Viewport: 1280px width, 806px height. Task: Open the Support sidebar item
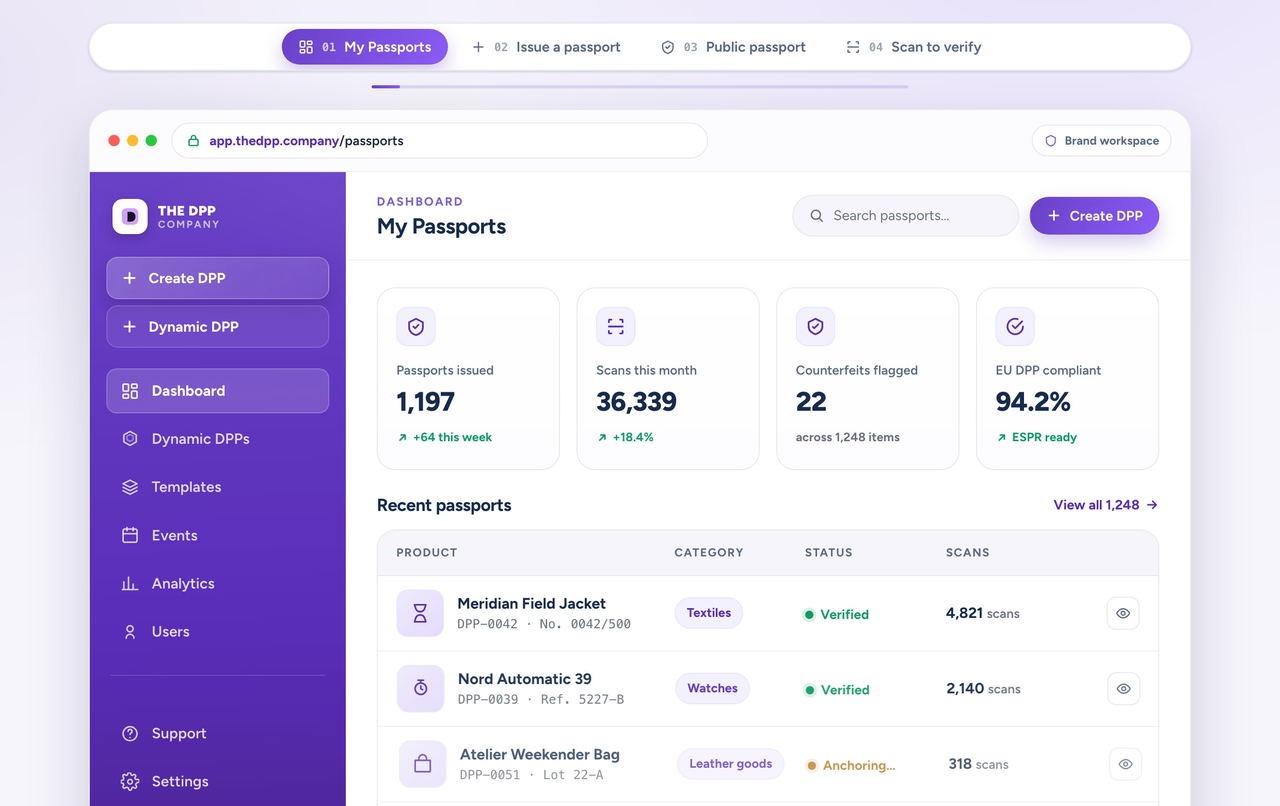pyautogui.click(x=218, y=734)
